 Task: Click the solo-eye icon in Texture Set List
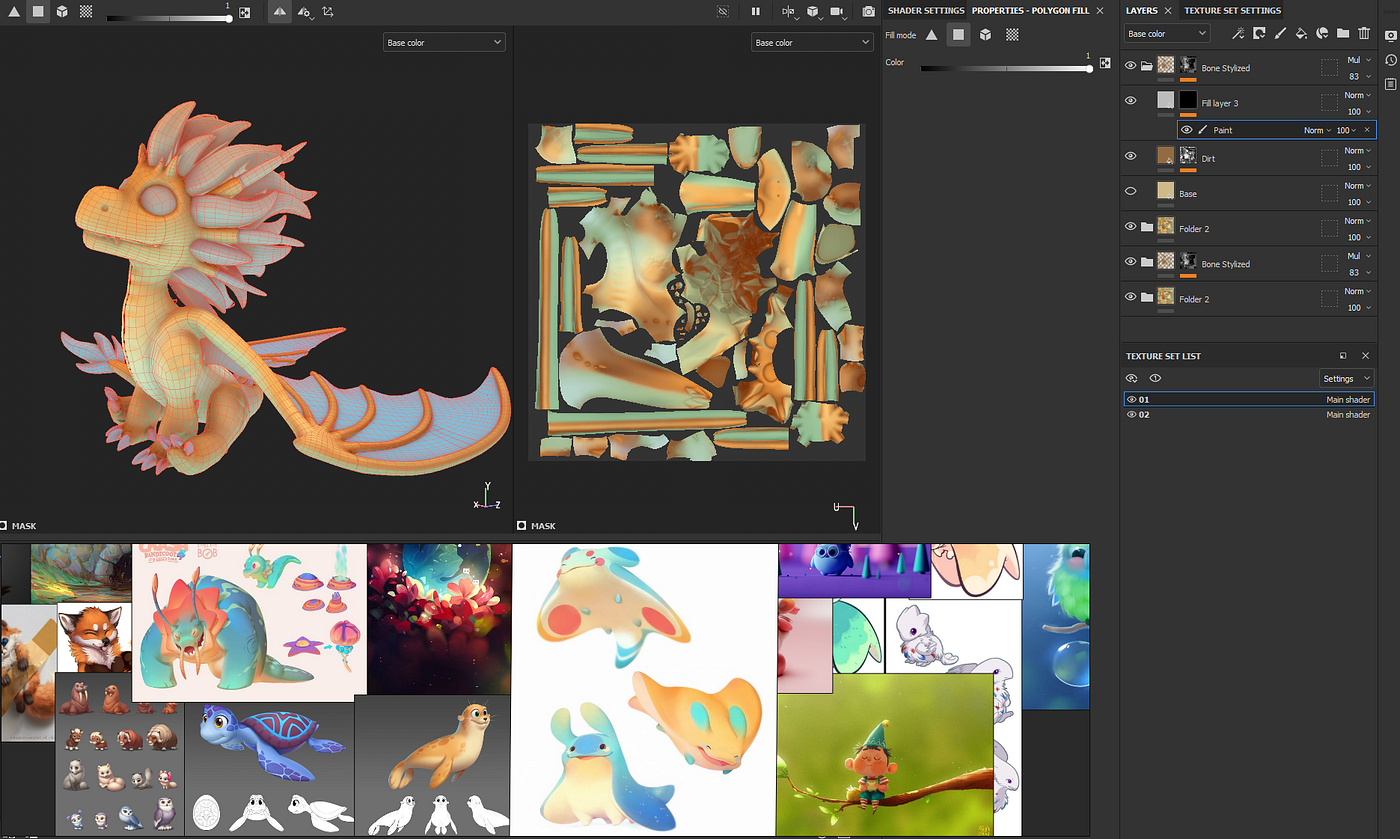tap(1155, 379)
